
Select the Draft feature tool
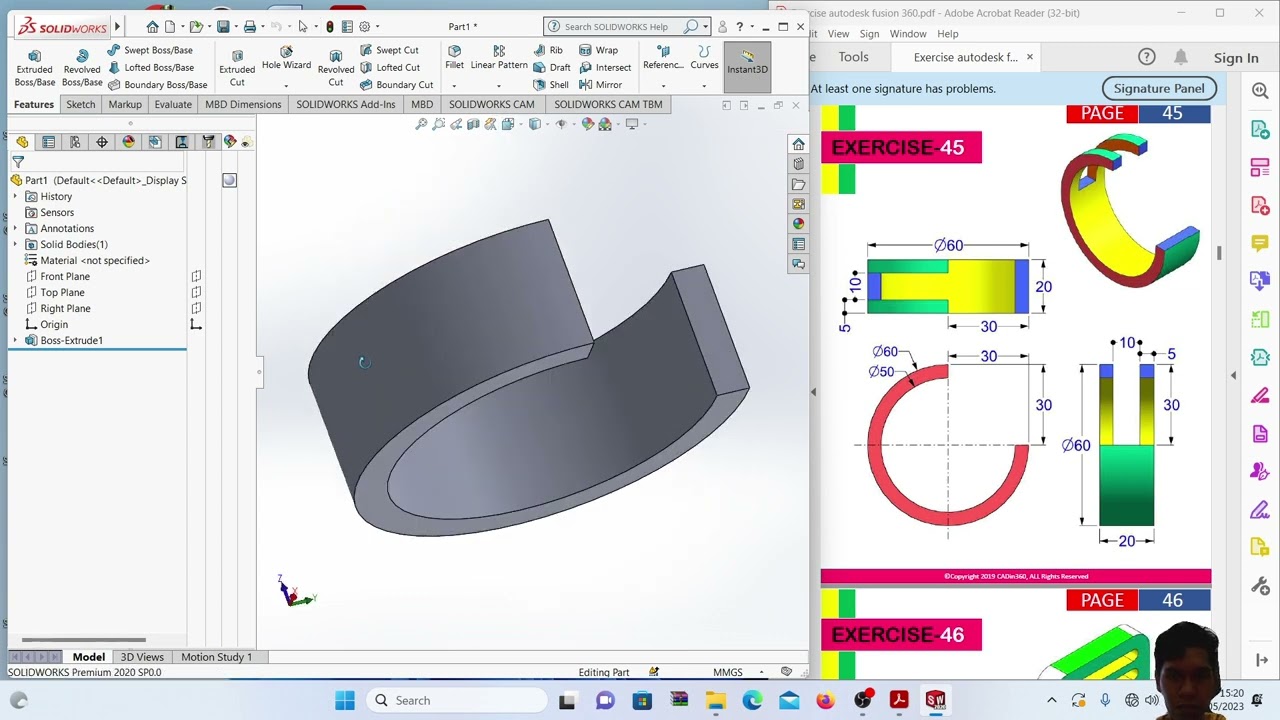pyautogui.click(x=551, y=67)
